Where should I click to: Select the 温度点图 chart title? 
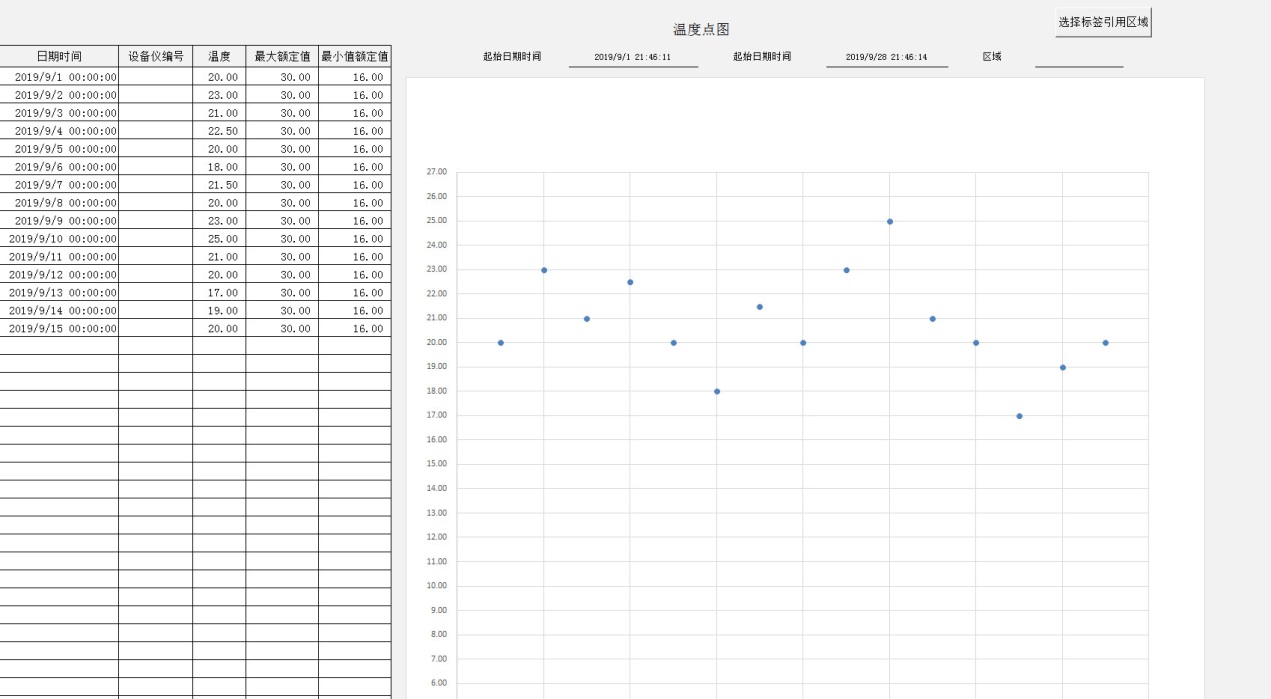pos(701,30)
